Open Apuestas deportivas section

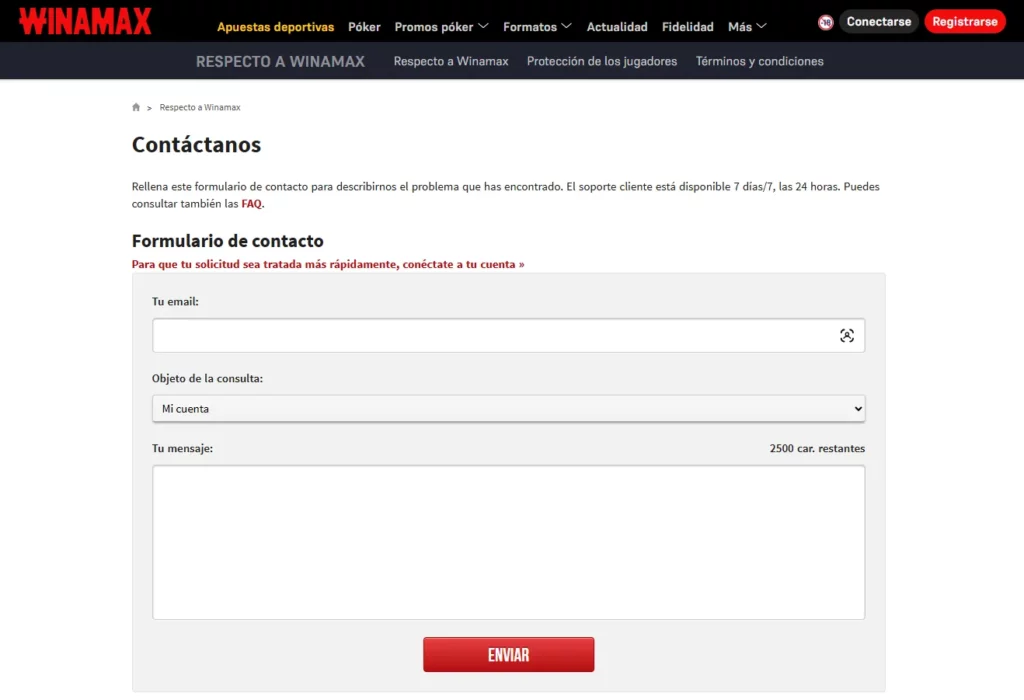(x=276, y=27)
